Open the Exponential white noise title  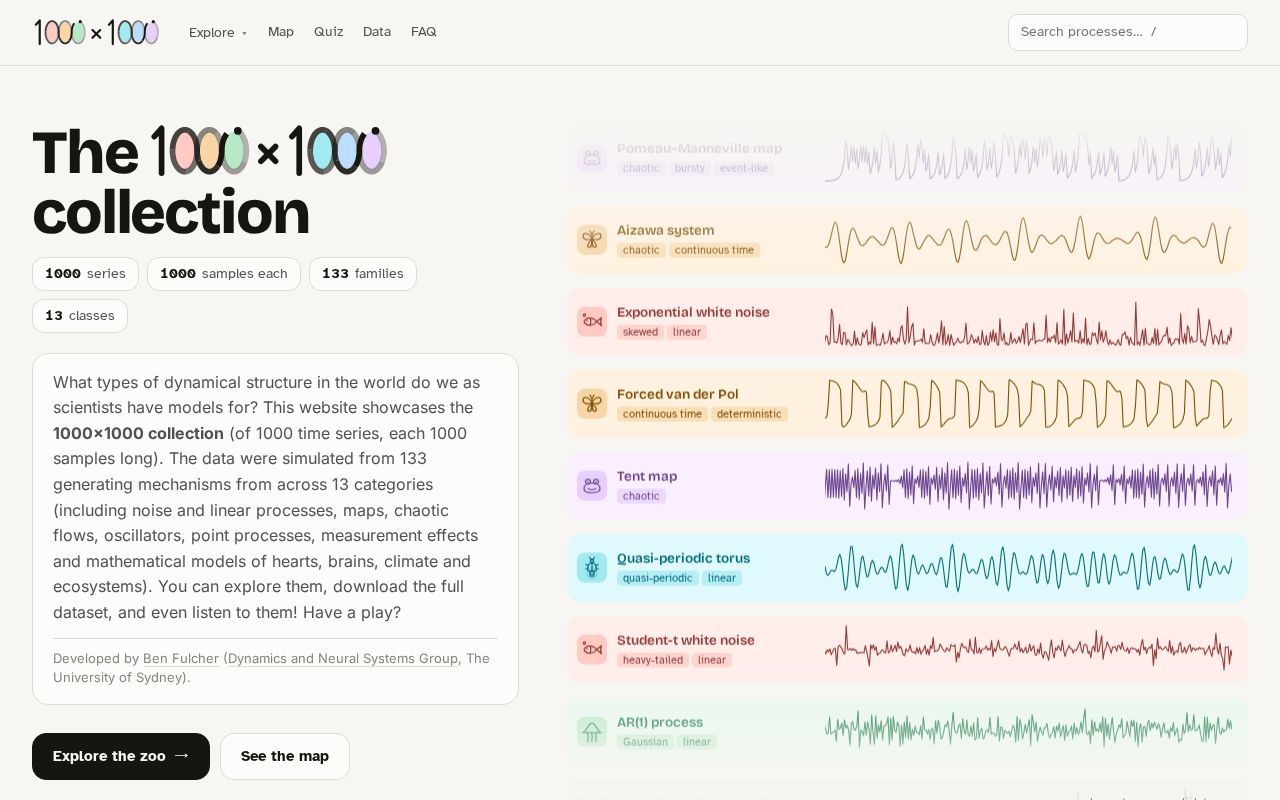coord(693,312)
